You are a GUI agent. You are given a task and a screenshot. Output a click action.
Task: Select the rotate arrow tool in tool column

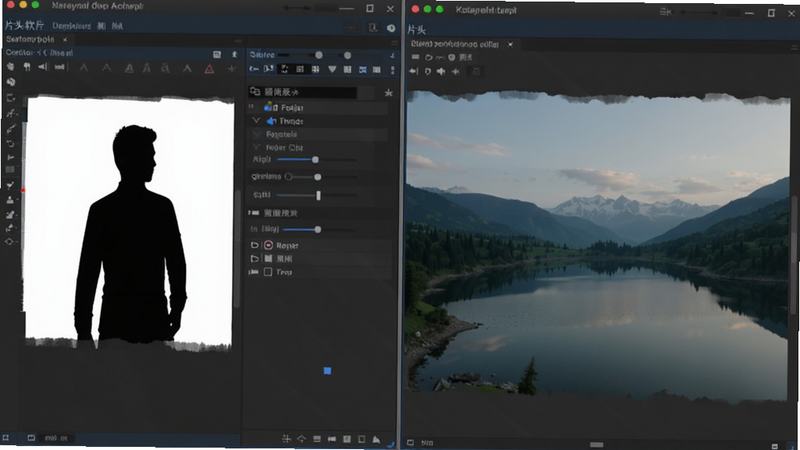(x=10, y=143)
